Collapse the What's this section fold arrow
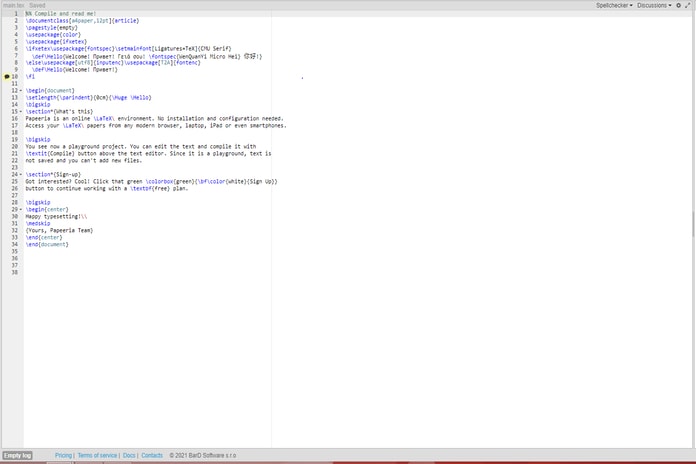 pyautogui.click(x=21, y=111)
